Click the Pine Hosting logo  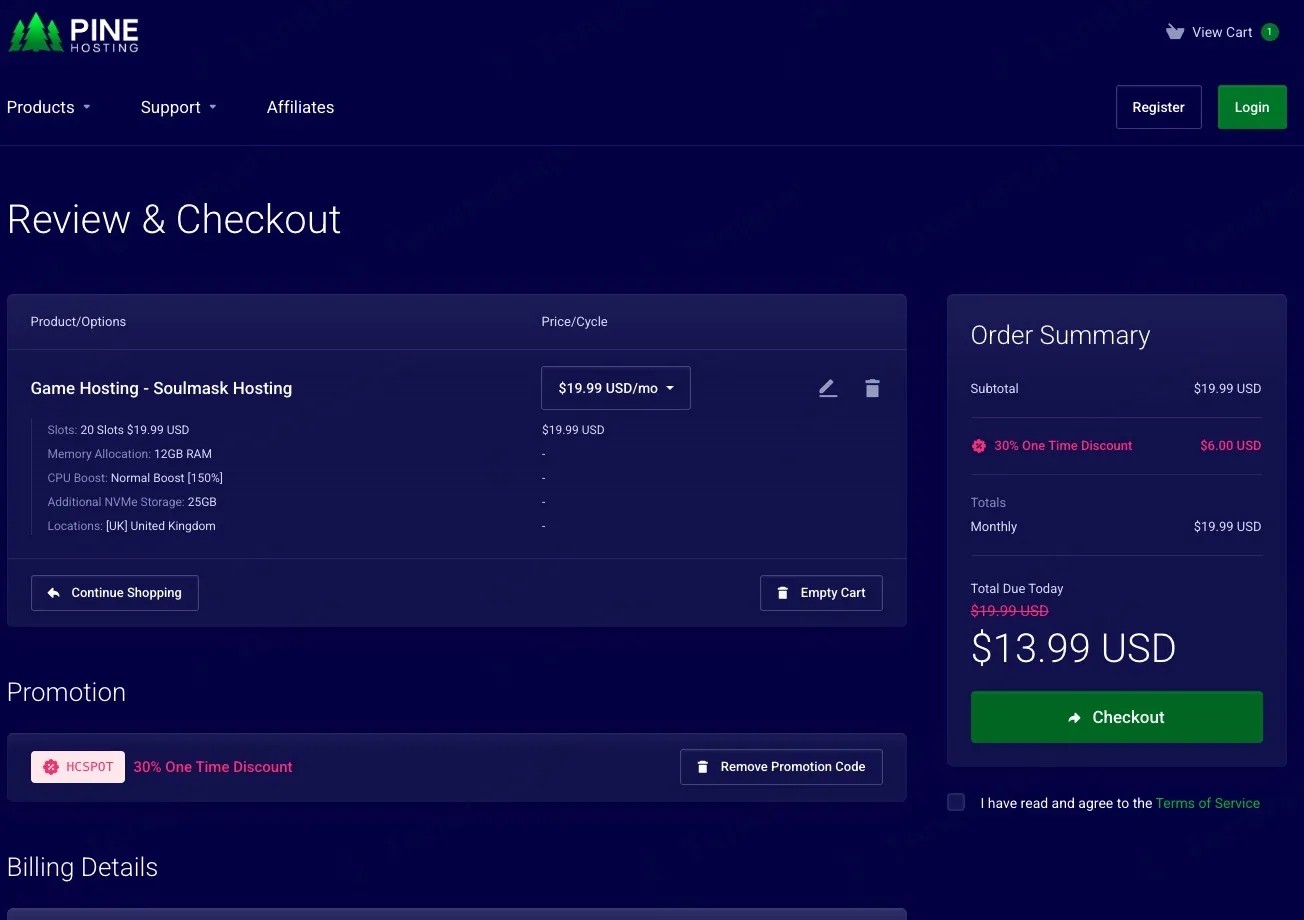(x=74, y=33)
